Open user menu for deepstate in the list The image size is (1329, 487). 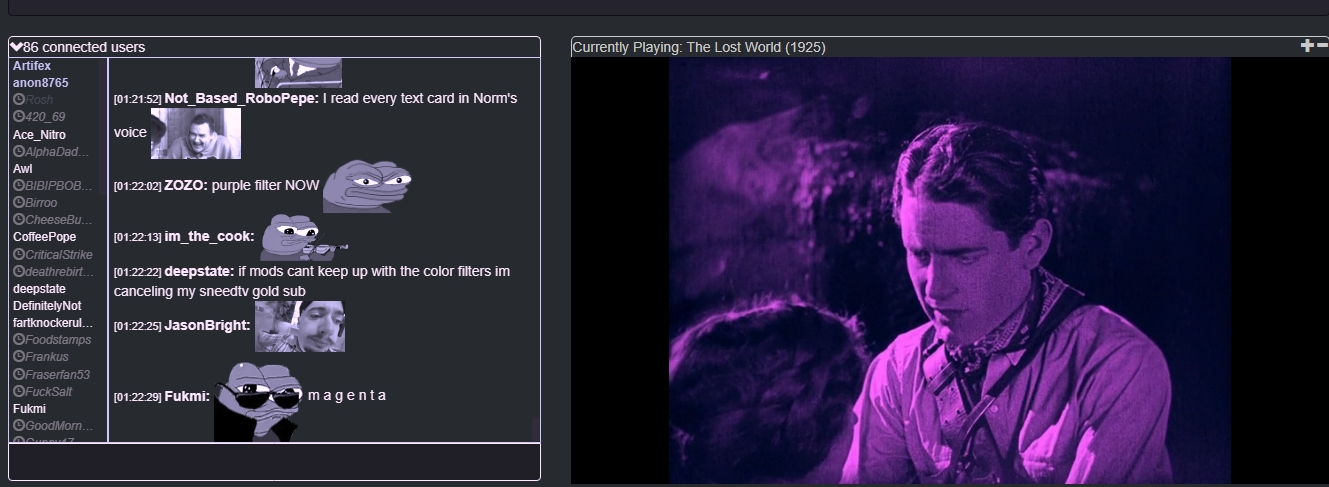pyautogui.click(x=39, y=289)
